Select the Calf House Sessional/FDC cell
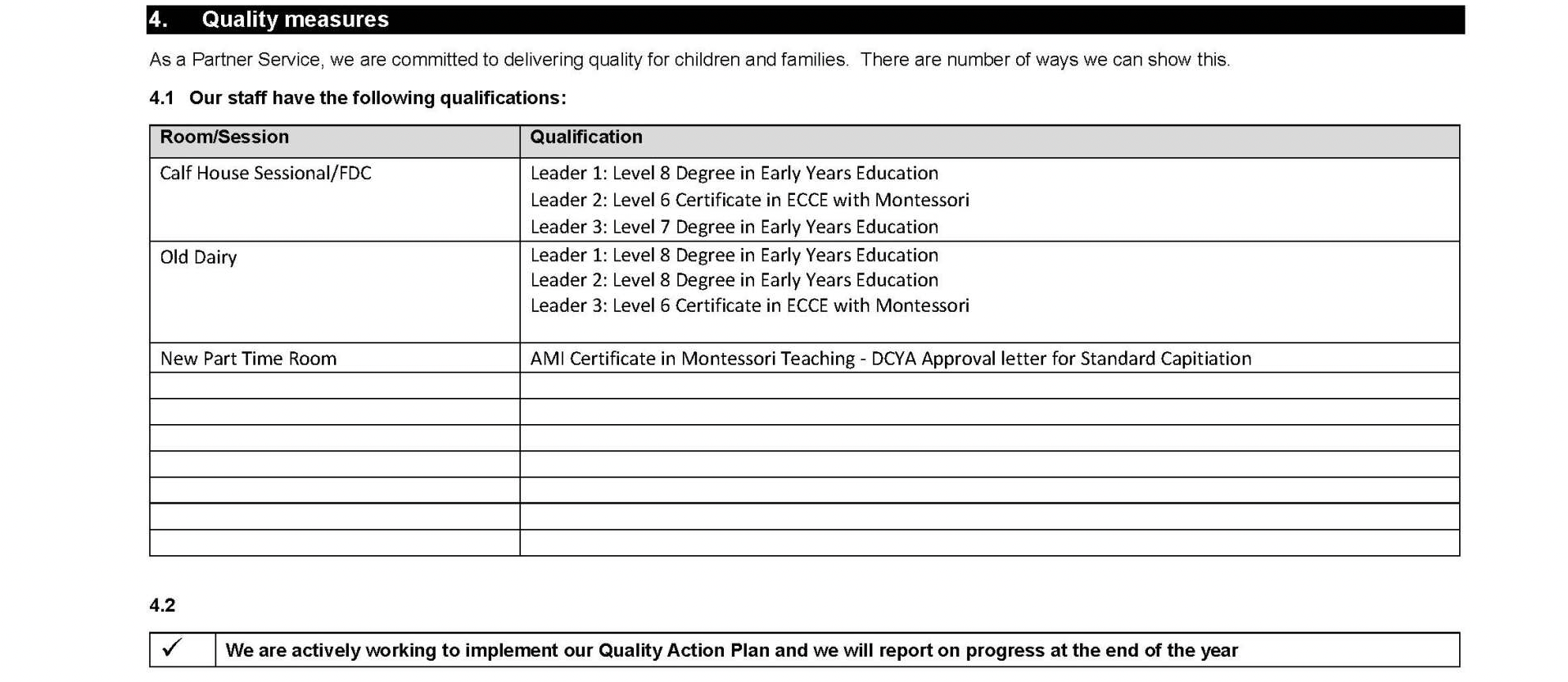1568x682 pixels. pyautogui.click(x=334, y=199)
